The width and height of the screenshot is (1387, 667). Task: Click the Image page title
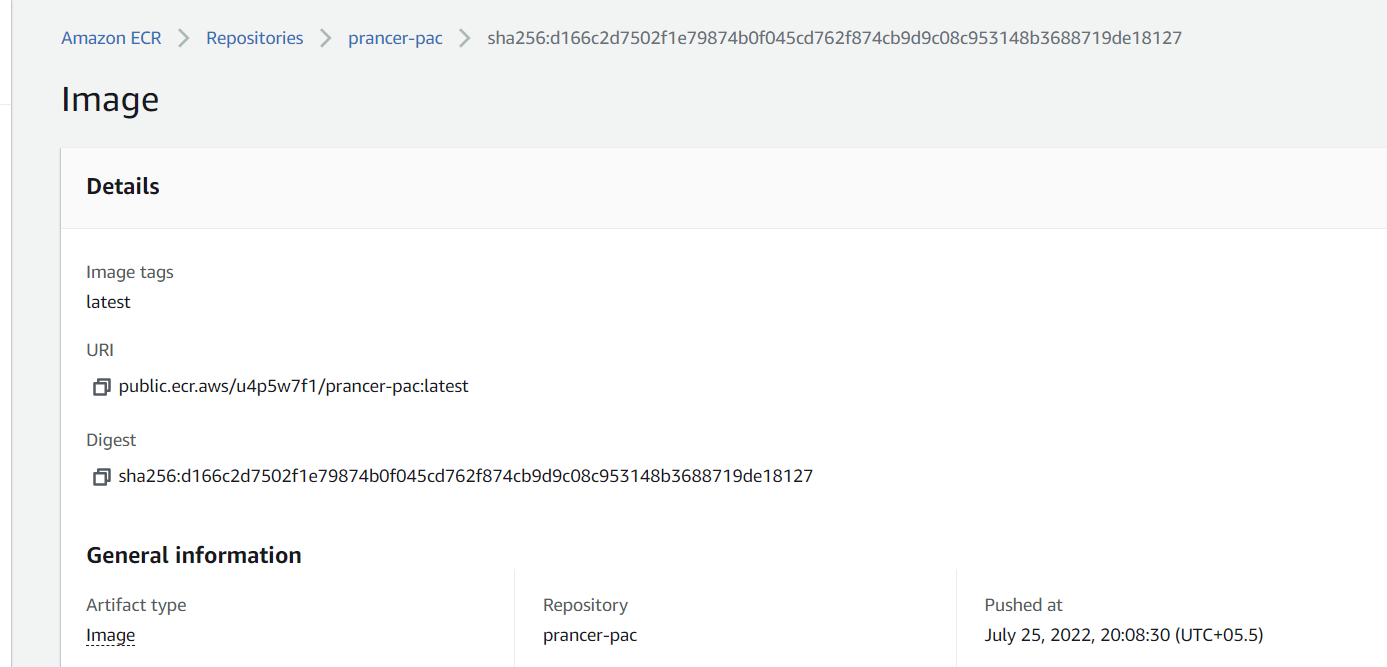coord(110,100)
